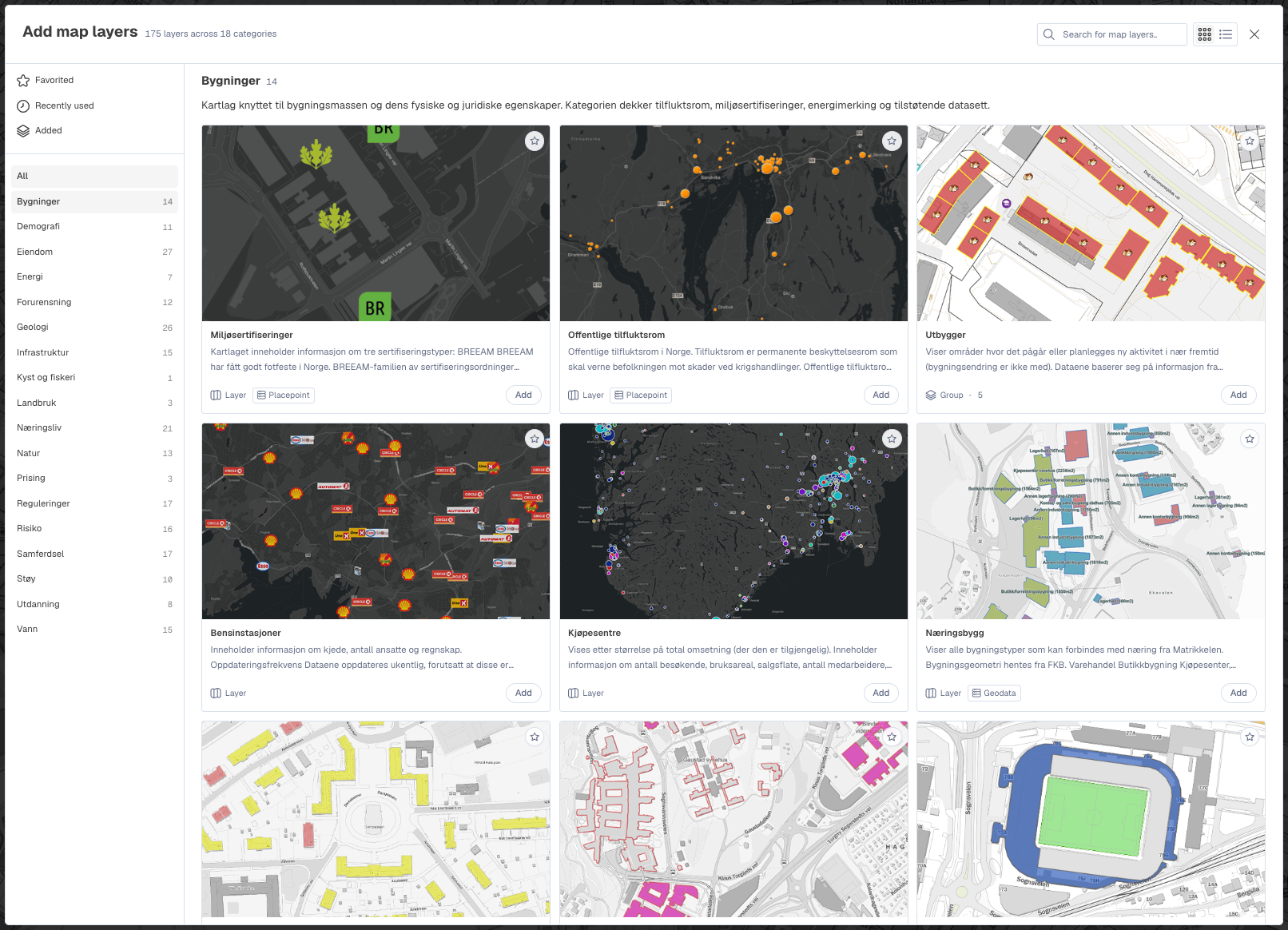Select the Bygninger category
This screenshot has width=1288, height=930.
tap(94, 201)
